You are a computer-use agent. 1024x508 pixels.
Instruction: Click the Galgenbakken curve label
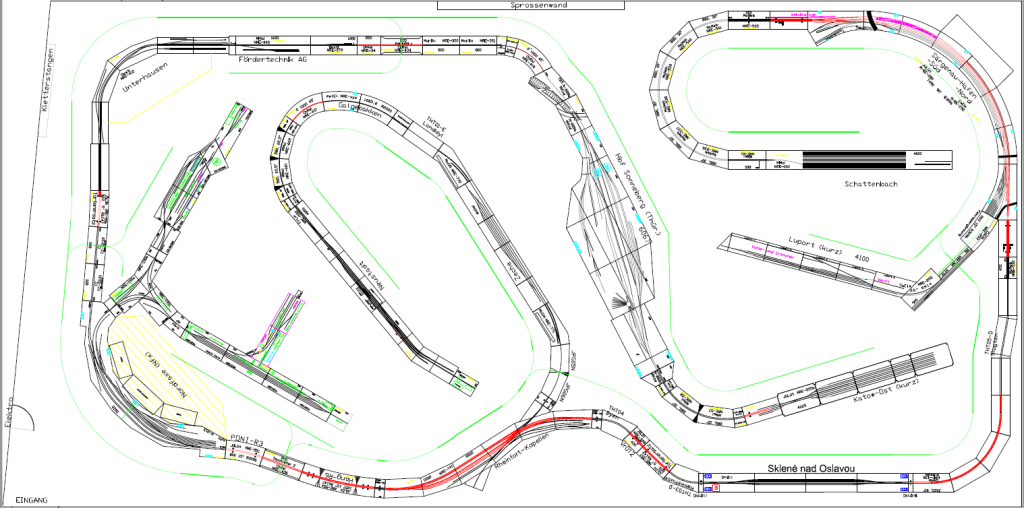pyautogui.click(x=362, y=106)
